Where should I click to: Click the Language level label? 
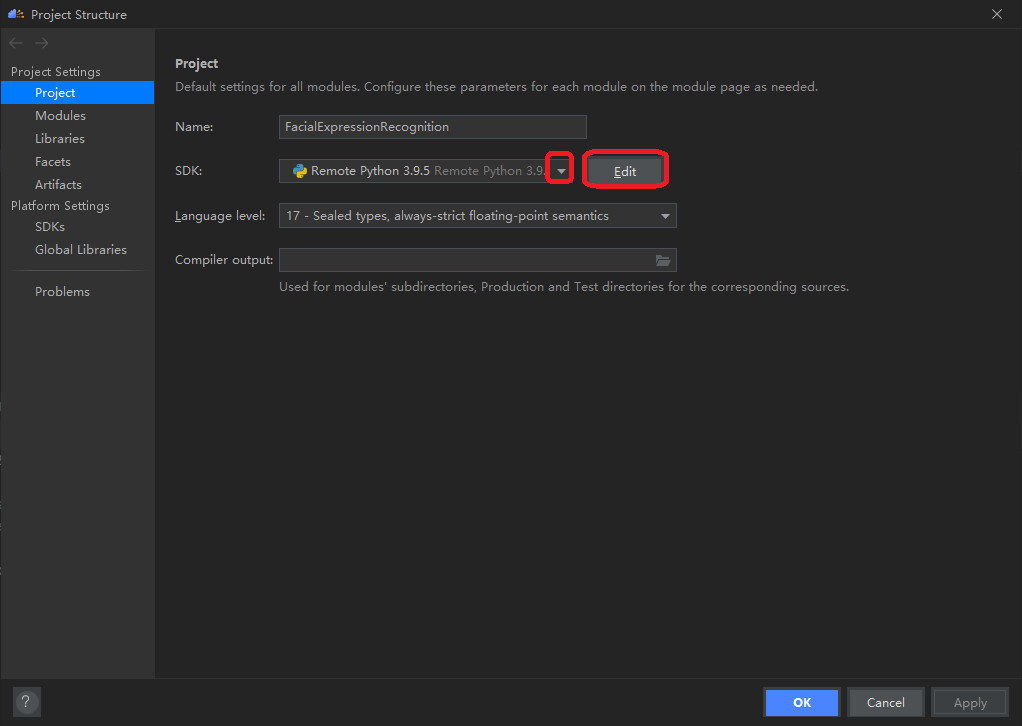(220, 216)
